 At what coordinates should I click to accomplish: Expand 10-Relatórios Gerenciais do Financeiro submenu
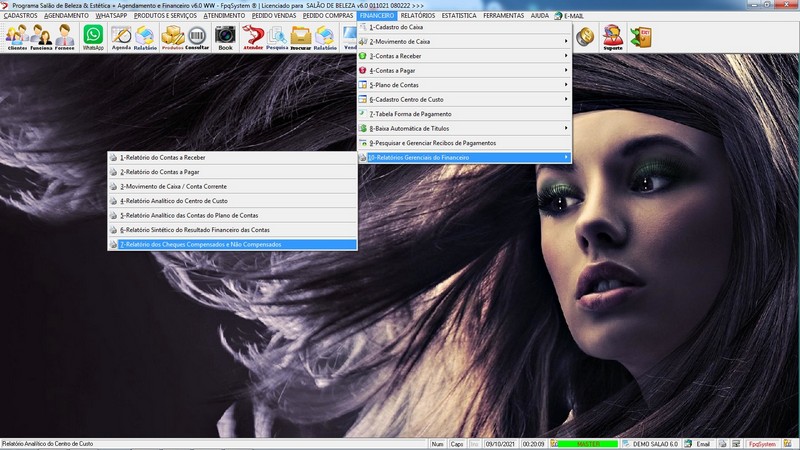[x=464, y=158]
